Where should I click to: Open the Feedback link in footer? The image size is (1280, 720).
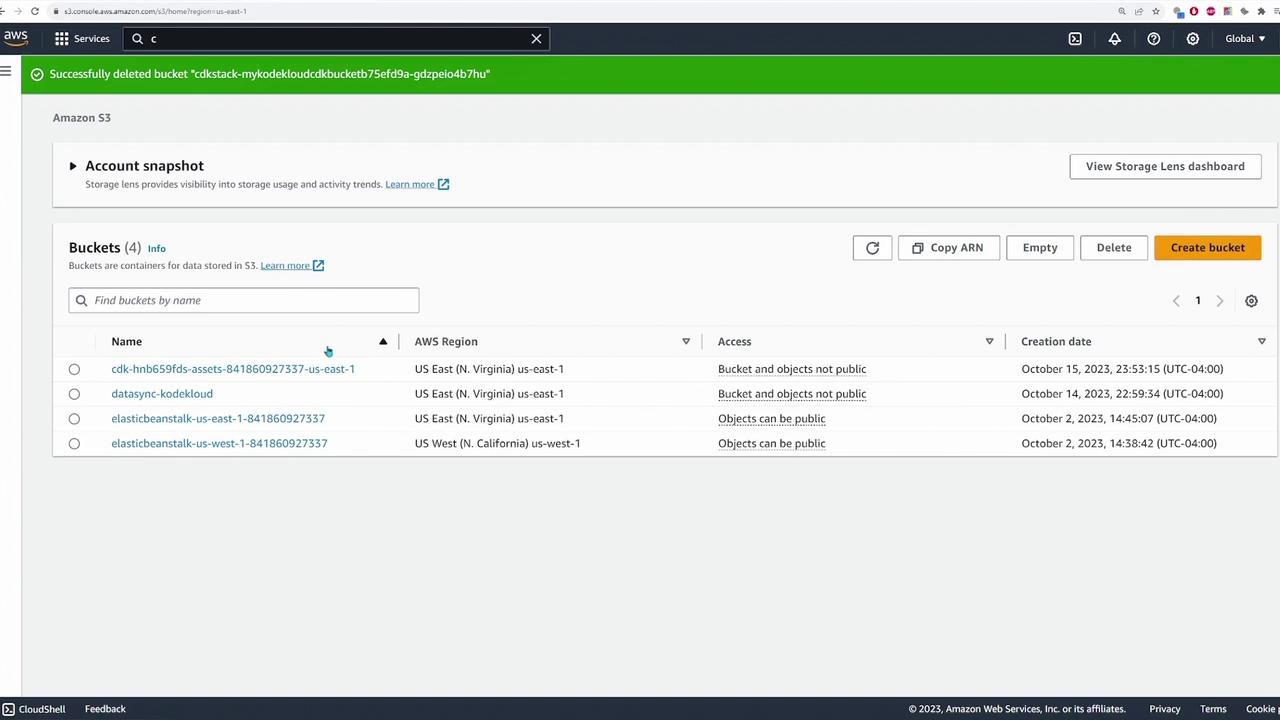(105, 709)
